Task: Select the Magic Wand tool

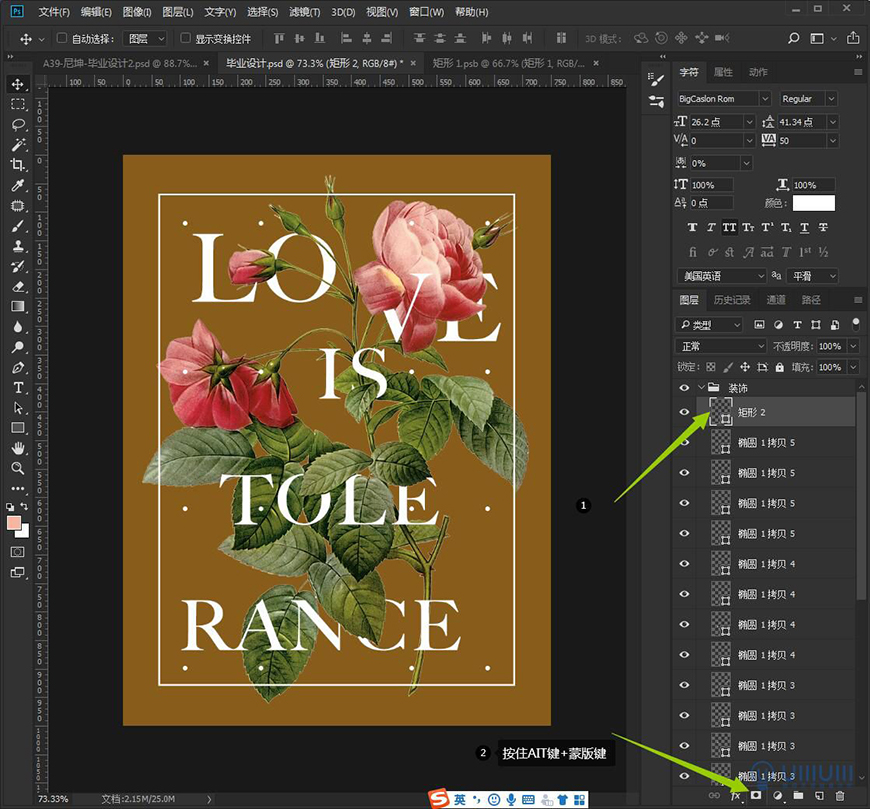Action: pos(18,145)
